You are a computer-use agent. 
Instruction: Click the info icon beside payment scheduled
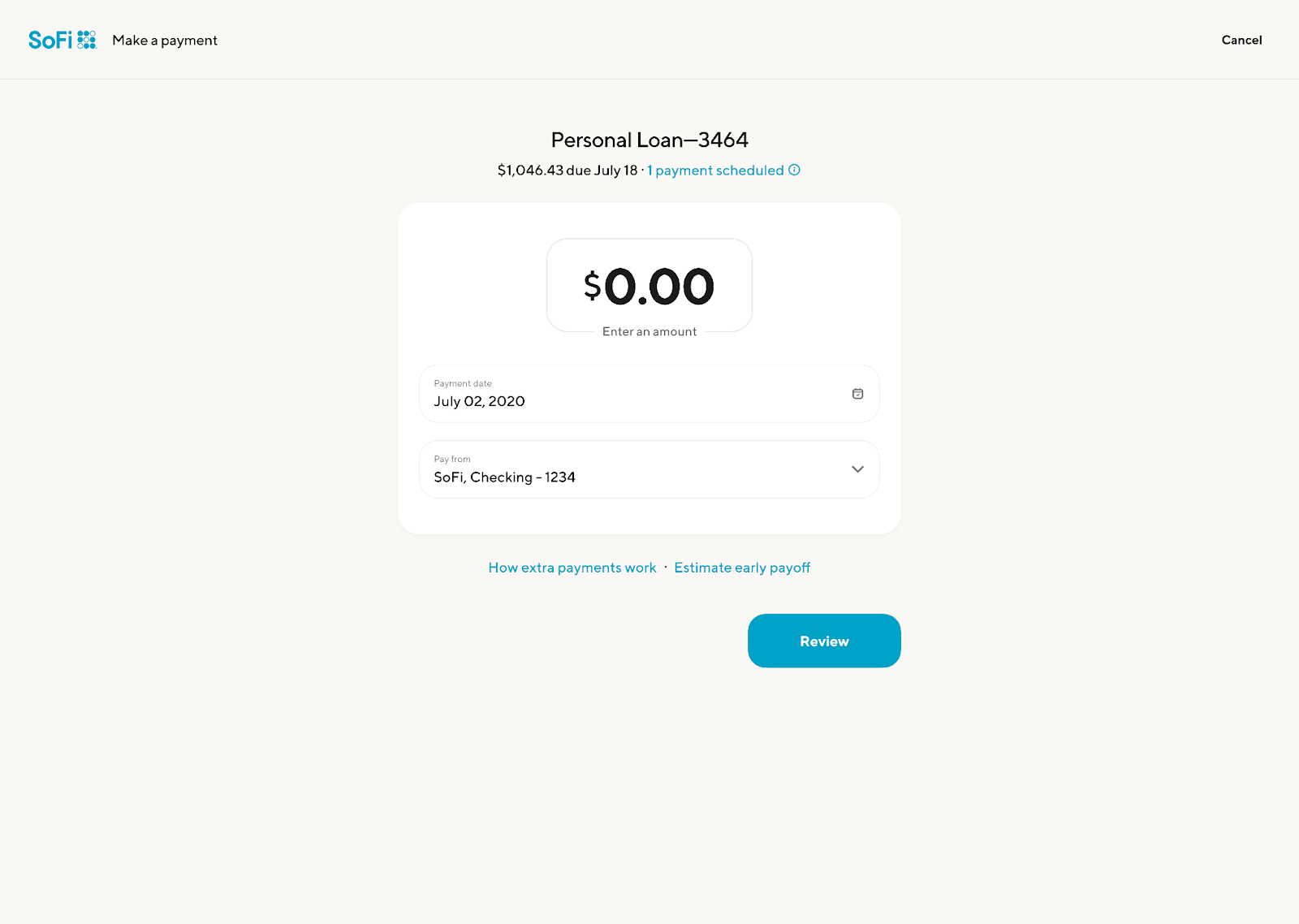pos(793,170)
